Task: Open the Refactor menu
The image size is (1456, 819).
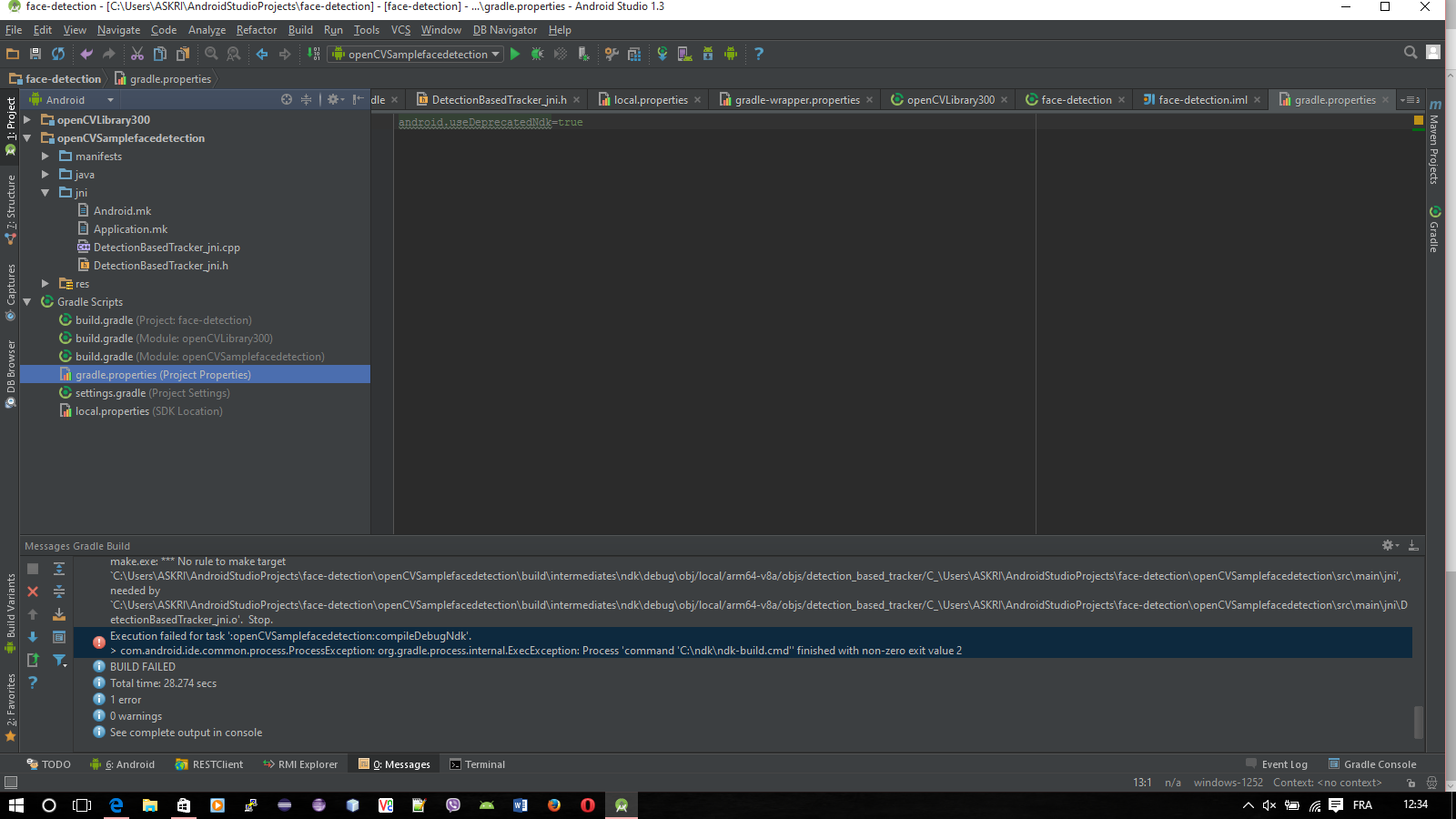Action: click(256, 30)
